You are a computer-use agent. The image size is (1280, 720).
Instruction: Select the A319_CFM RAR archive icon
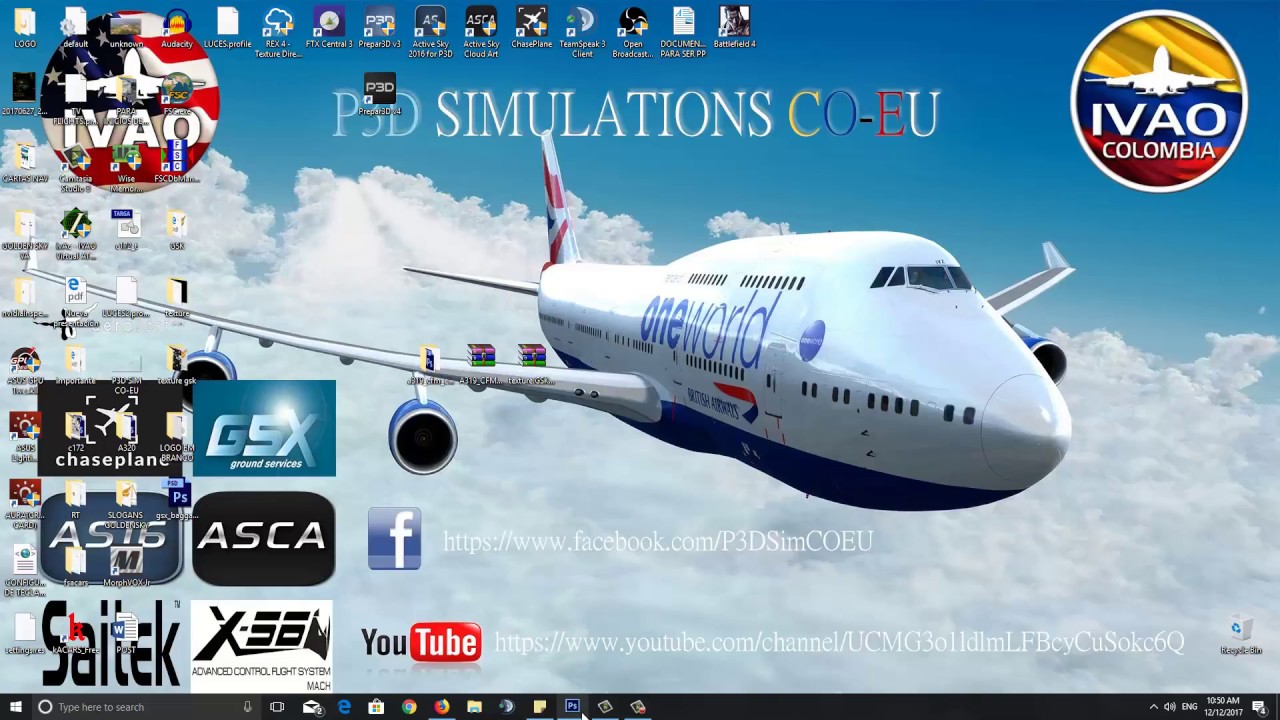(481, 365)
